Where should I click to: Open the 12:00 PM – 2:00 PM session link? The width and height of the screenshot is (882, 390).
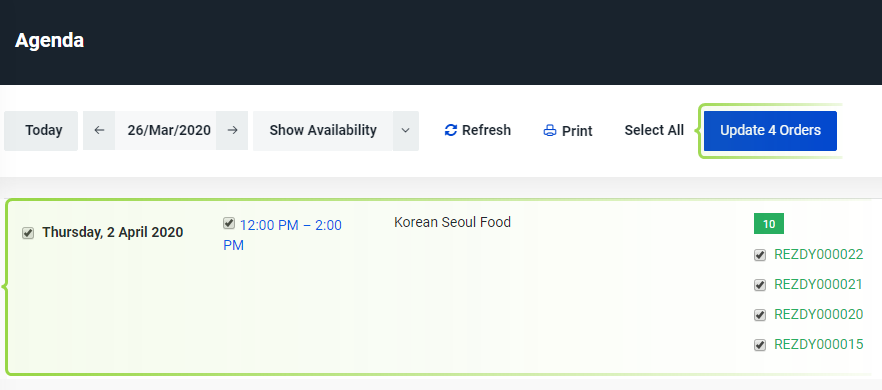(x=282, y=235)
